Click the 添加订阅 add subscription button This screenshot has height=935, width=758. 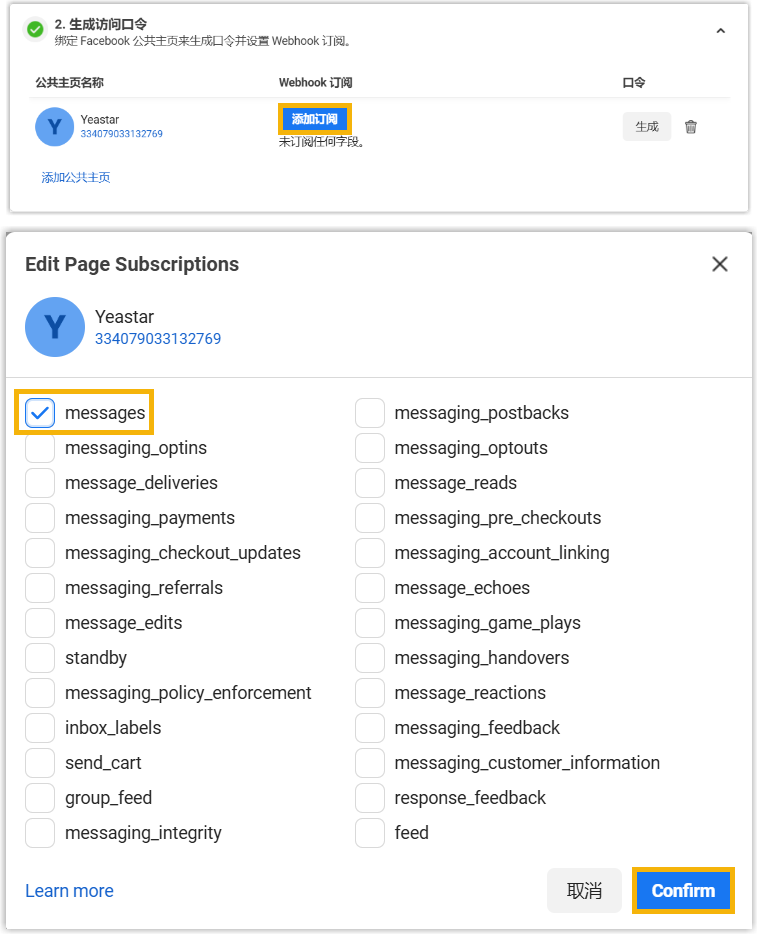coord(314,120)
